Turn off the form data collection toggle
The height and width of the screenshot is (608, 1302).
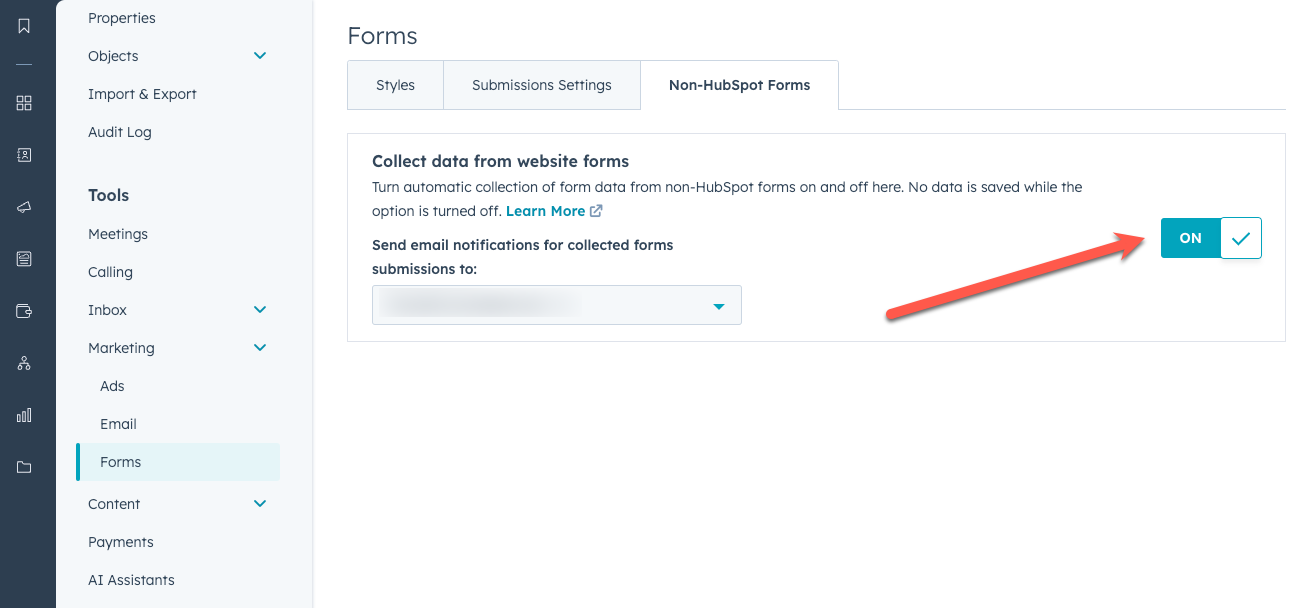[x=1210, y=238]
